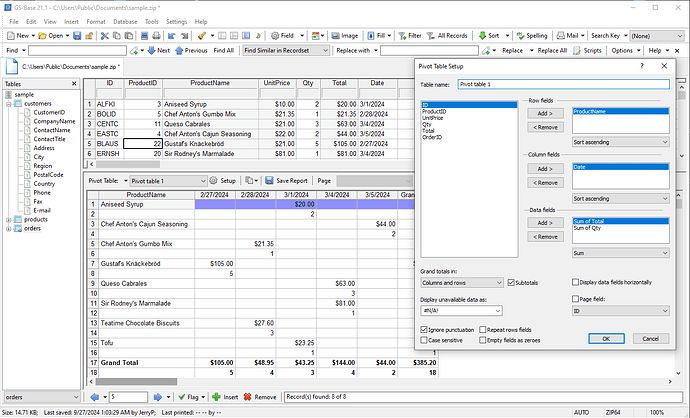Open the Column fields Sort ascending dropdown
Viewport: 690px width, 418px height.
[x=621, y=198]
